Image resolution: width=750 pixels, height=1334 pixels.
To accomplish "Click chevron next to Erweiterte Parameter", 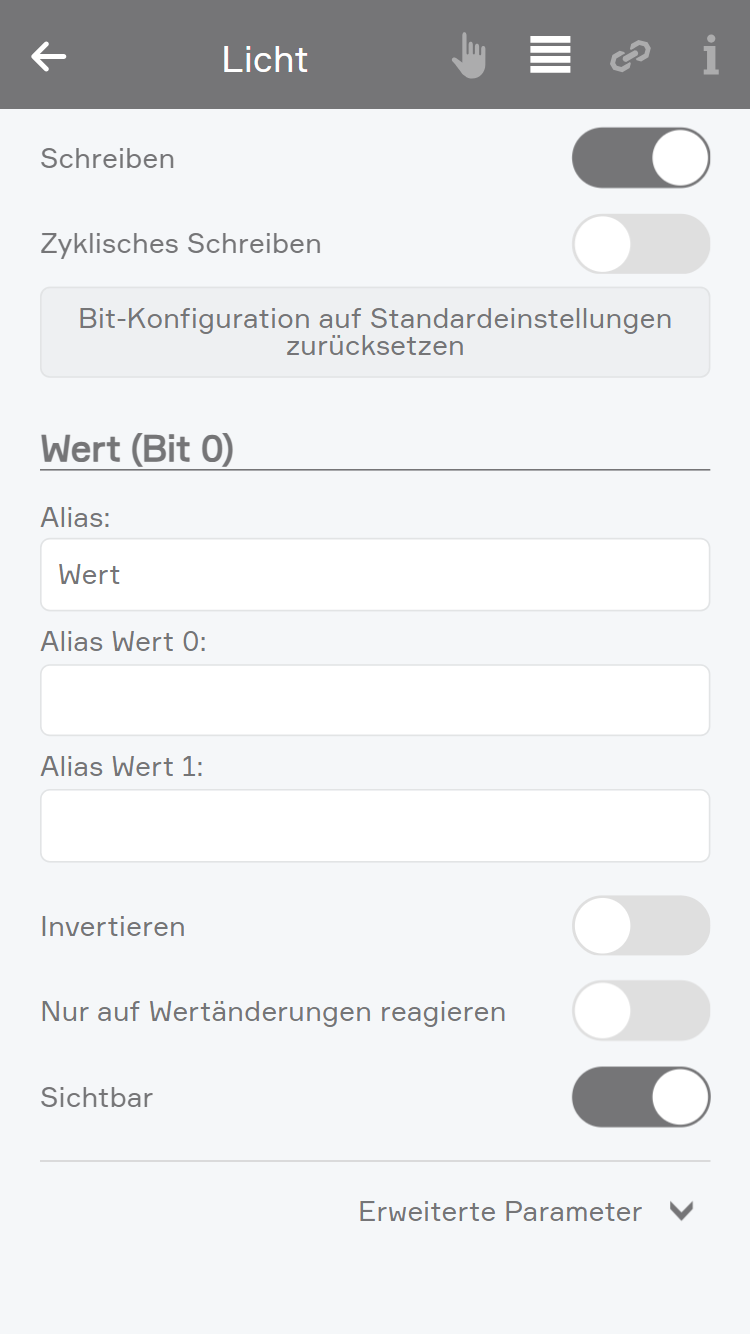I will (681, 1211).
